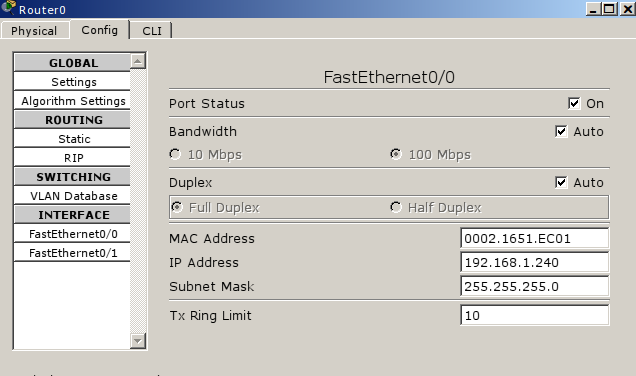636x376 pixels.
Task: Choose the Half Duplex option
Action: (396, 207)
